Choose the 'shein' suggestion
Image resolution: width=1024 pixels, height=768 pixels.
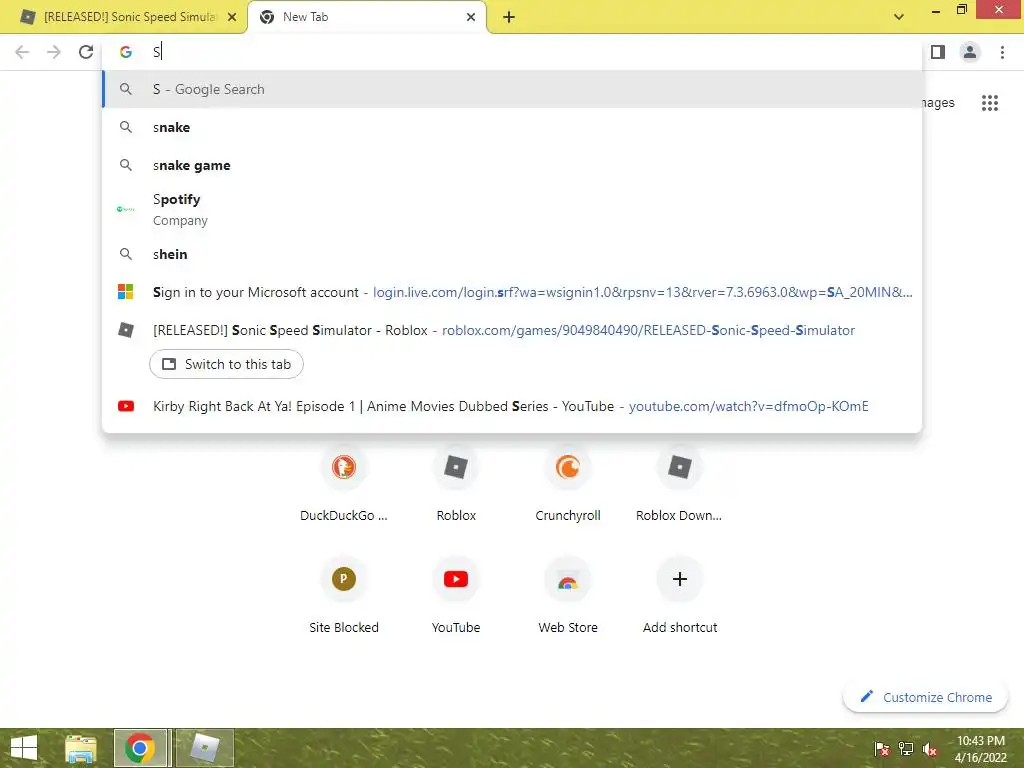(x=513, y=254)
